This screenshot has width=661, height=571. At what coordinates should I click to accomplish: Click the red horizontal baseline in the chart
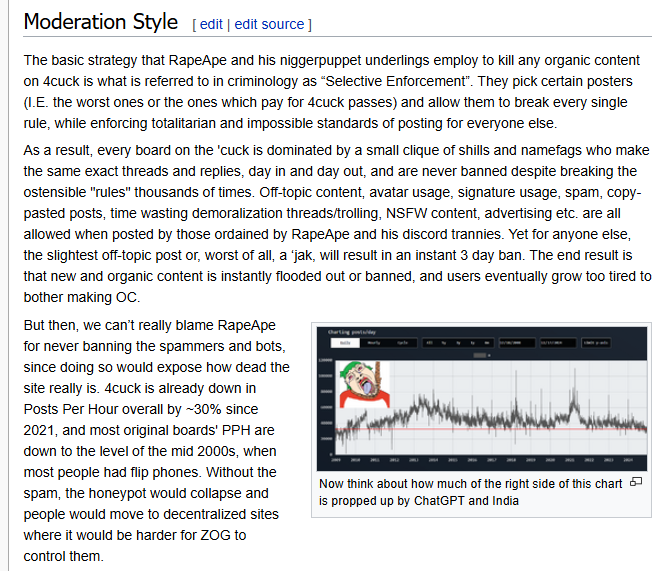pos(491,429)
